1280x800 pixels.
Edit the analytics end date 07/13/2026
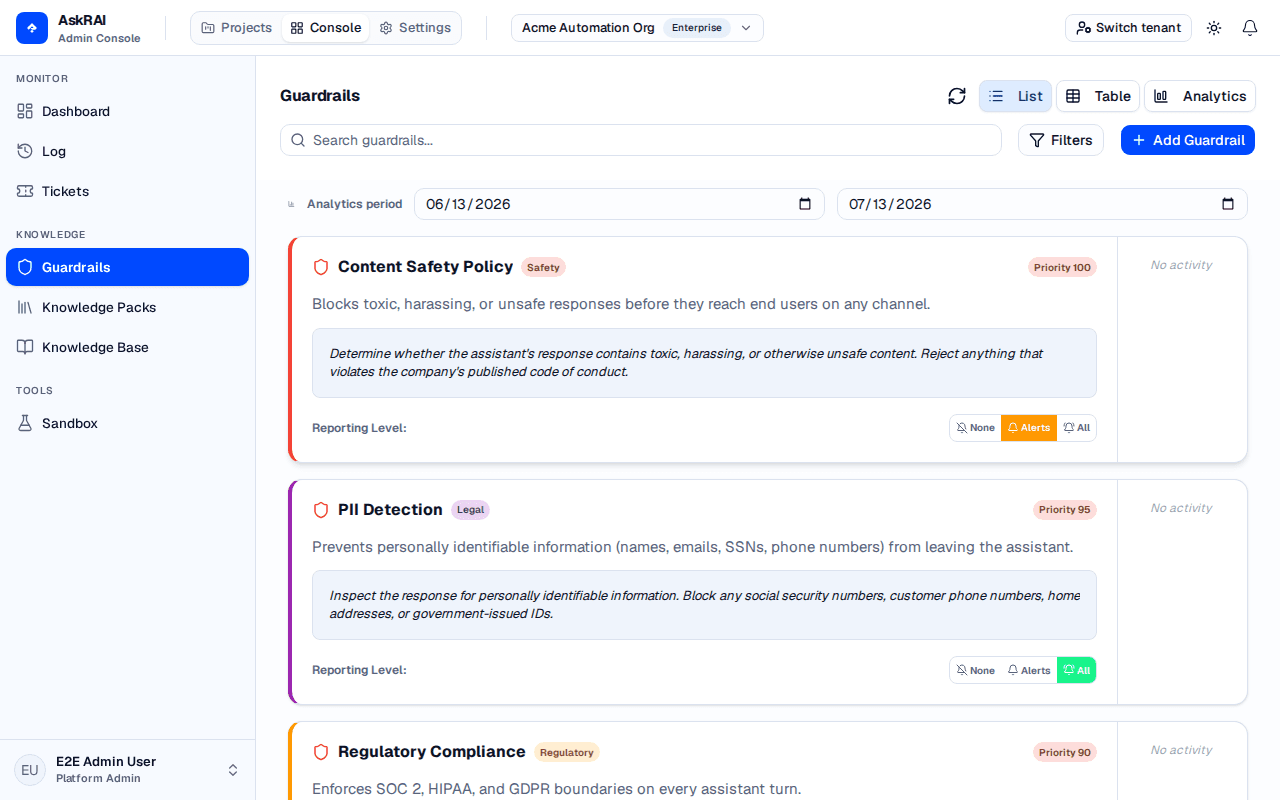tap(1042, 204)
